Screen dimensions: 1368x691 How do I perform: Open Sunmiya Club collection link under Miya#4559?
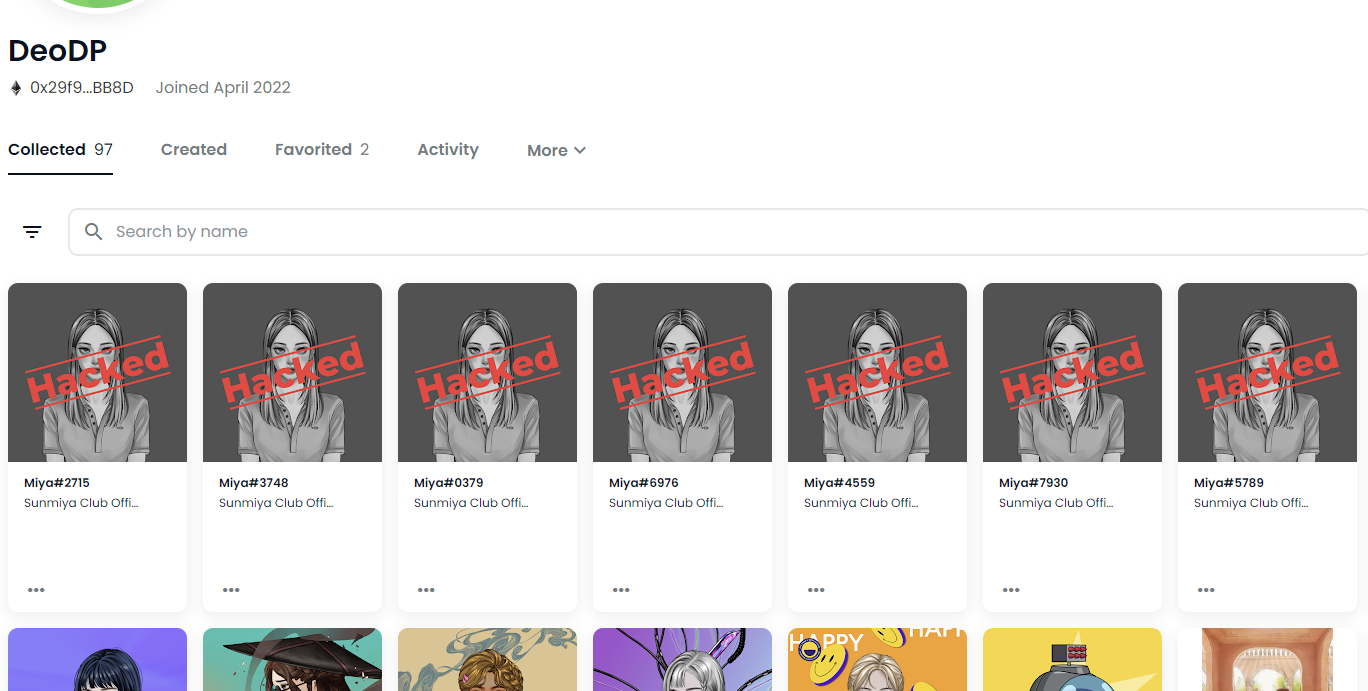pyautogui.click(x=861, y=503)
